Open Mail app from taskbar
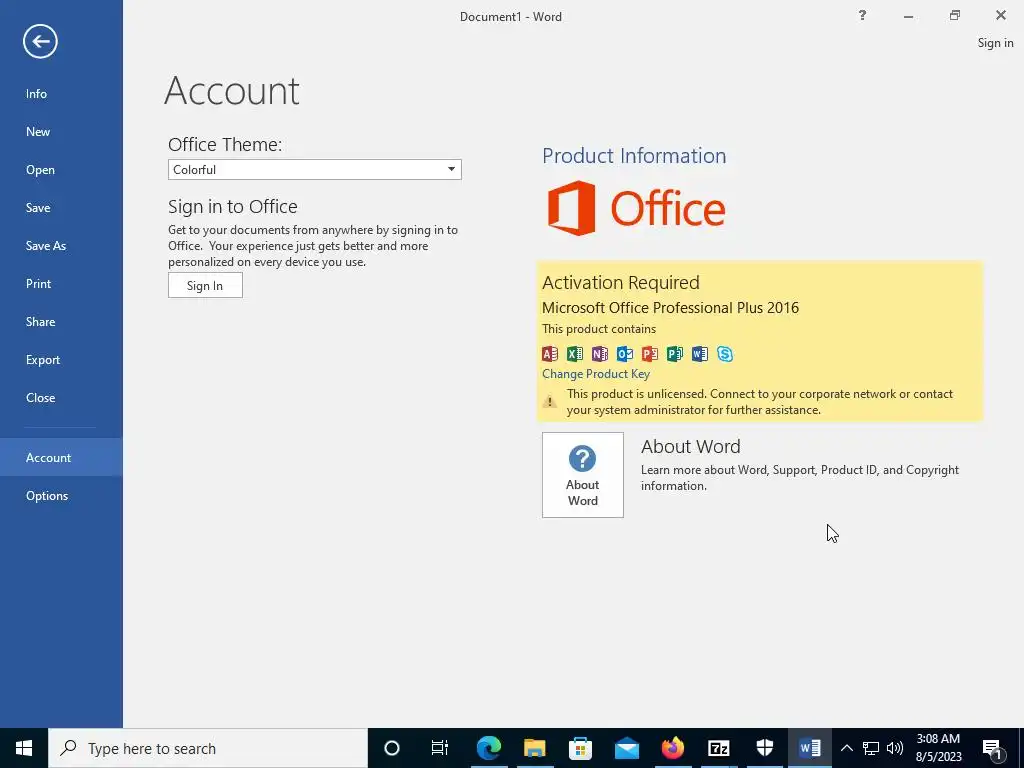This screenshot has height=768, width=1024. 626,748
